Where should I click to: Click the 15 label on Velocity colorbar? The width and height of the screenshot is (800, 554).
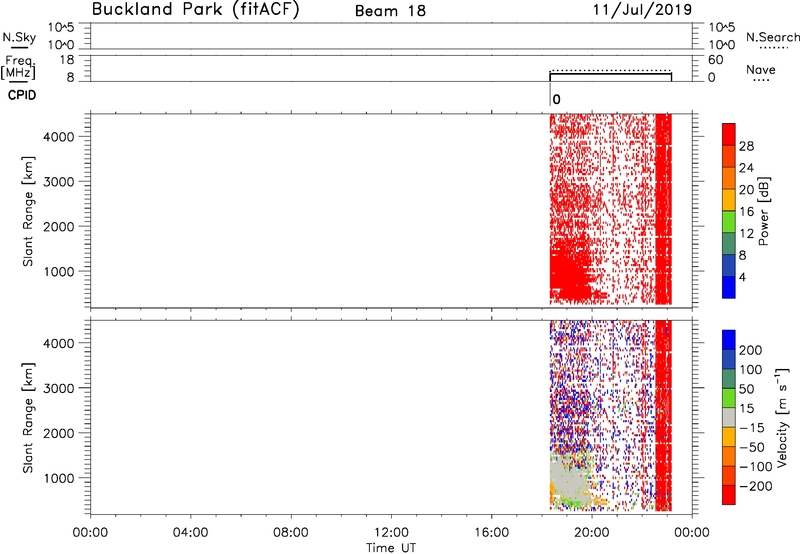point(746,408)
